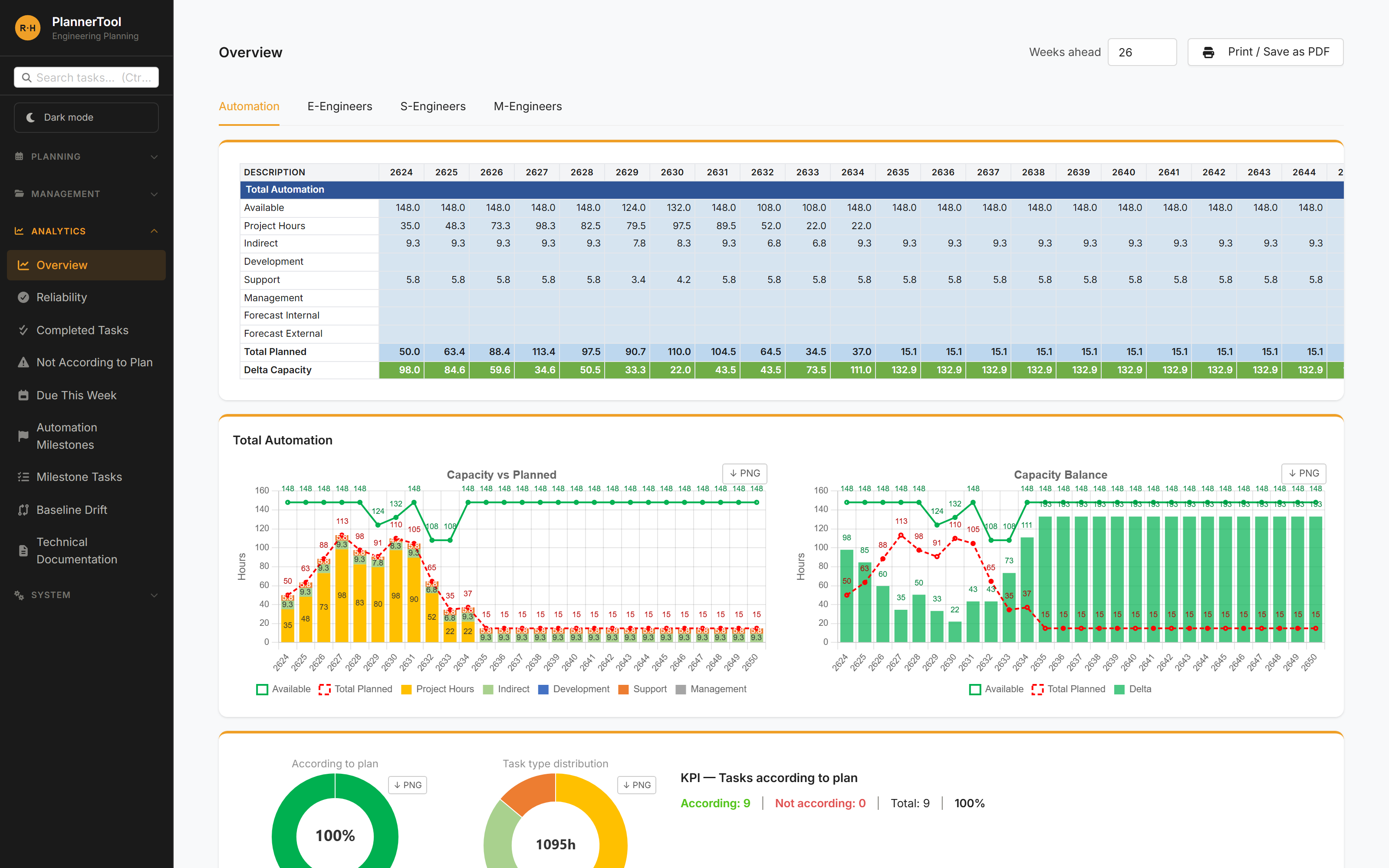The image size is (1389, 868).
Task: Click the Total Planned row label
Action: [x=275, y=352]
